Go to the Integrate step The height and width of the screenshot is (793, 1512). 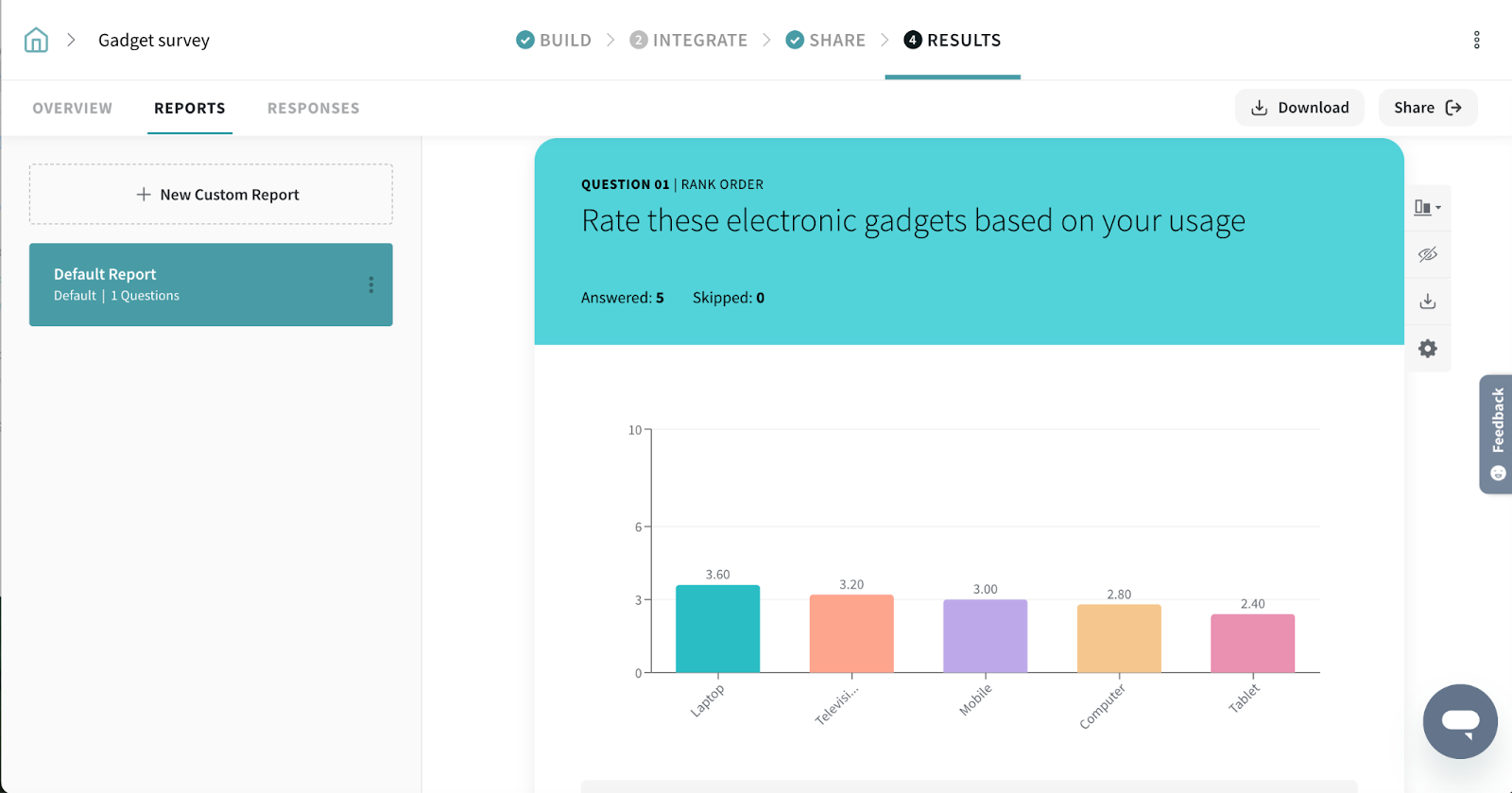coord(689,40)
